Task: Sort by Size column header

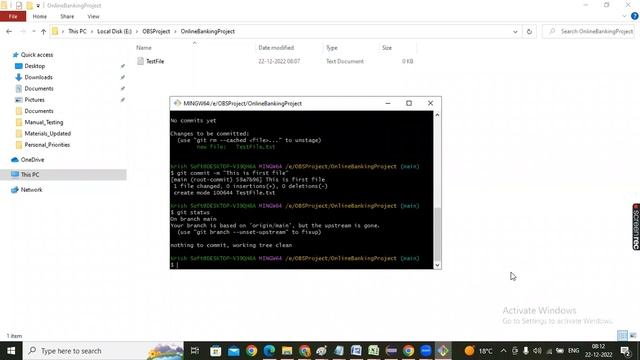Action: (387, 48)
